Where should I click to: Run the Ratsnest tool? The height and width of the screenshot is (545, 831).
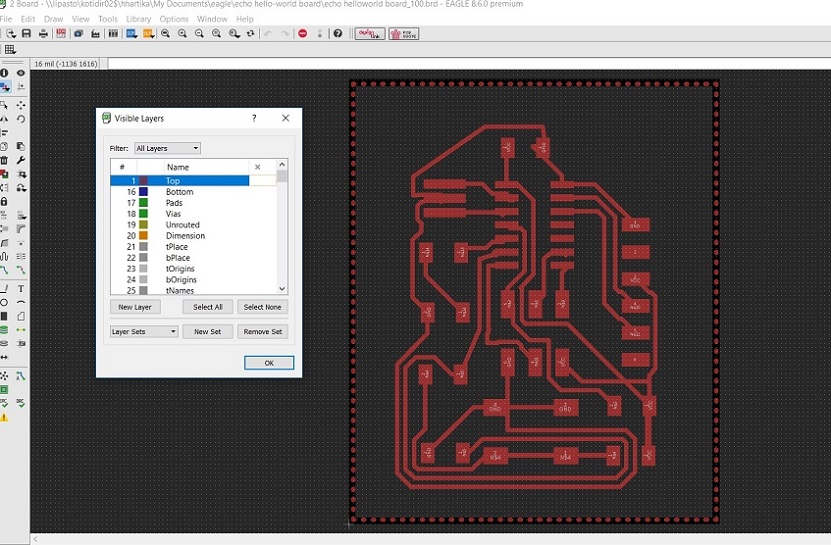click(4, 376)
